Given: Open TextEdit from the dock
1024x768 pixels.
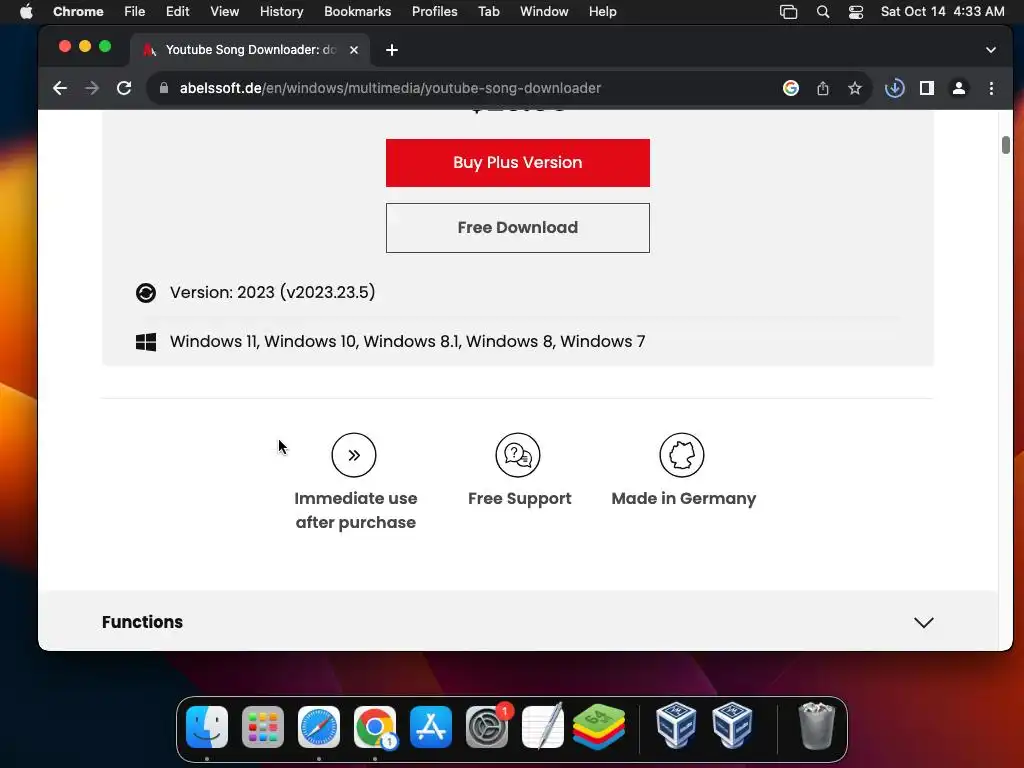Looking at the screenshot, I should click(543, 727).
